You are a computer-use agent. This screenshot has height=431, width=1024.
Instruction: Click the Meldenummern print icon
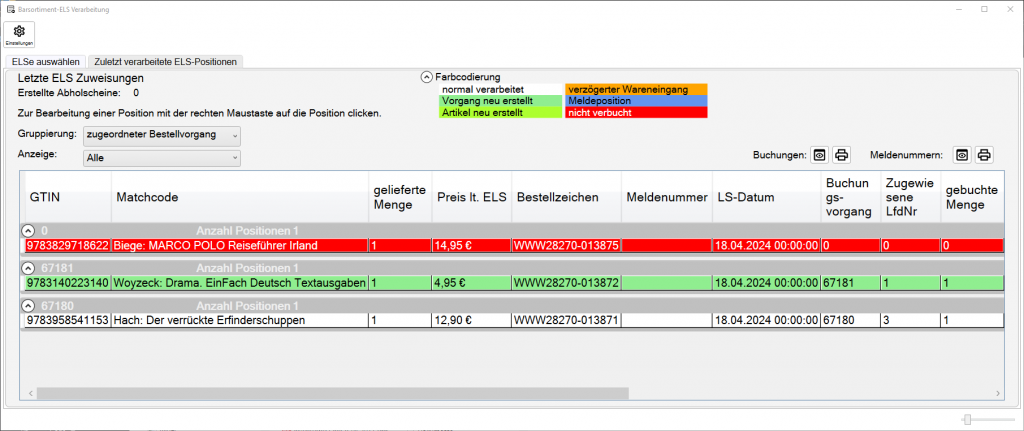click(984, 155)
